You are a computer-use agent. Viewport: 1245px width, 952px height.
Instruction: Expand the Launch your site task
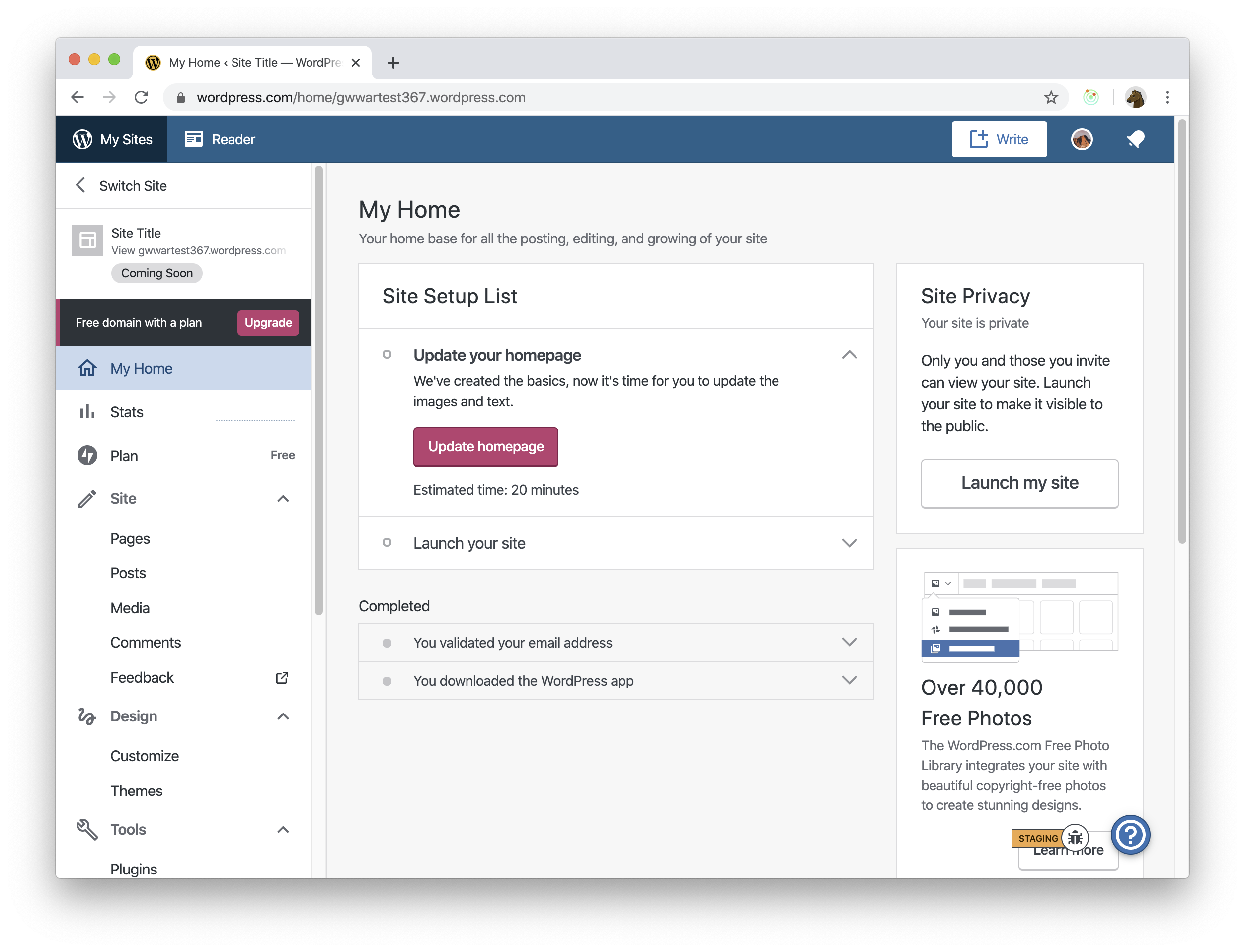(849, 542)
